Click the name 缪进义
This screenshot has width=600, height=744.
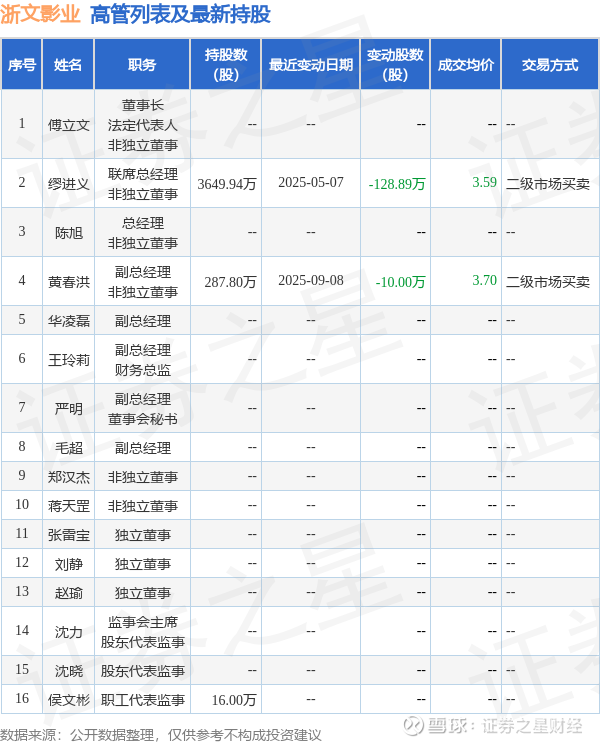point(69,184)
